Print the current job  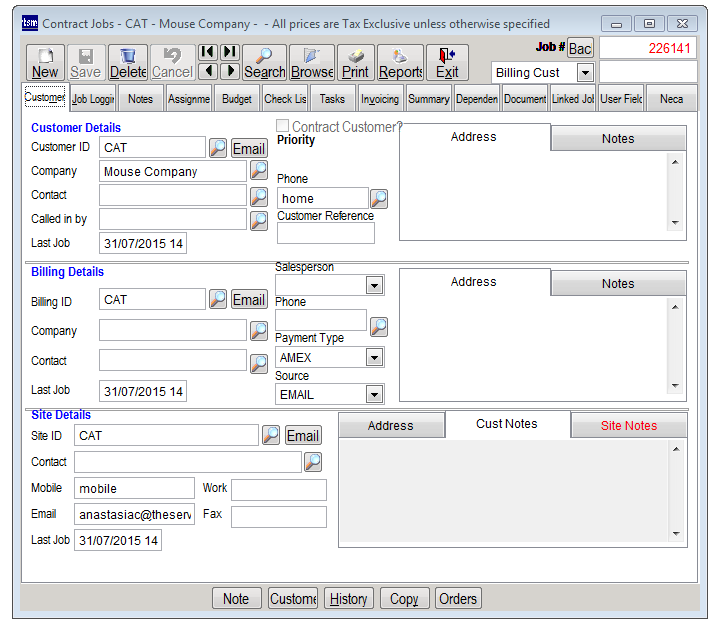pos(355,62)
